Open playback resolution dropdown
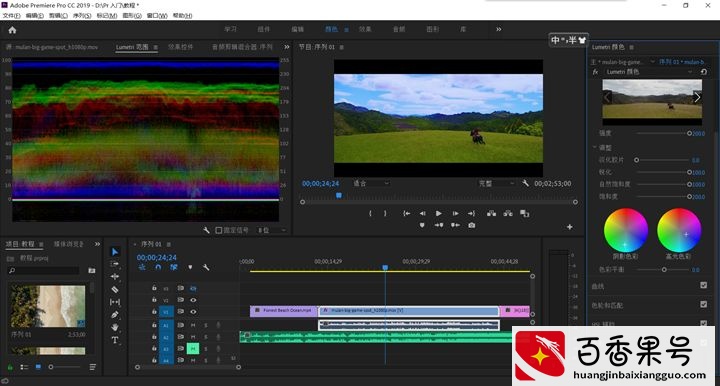Viewport: 720px width, 386px height. click(x=496, y=183)
